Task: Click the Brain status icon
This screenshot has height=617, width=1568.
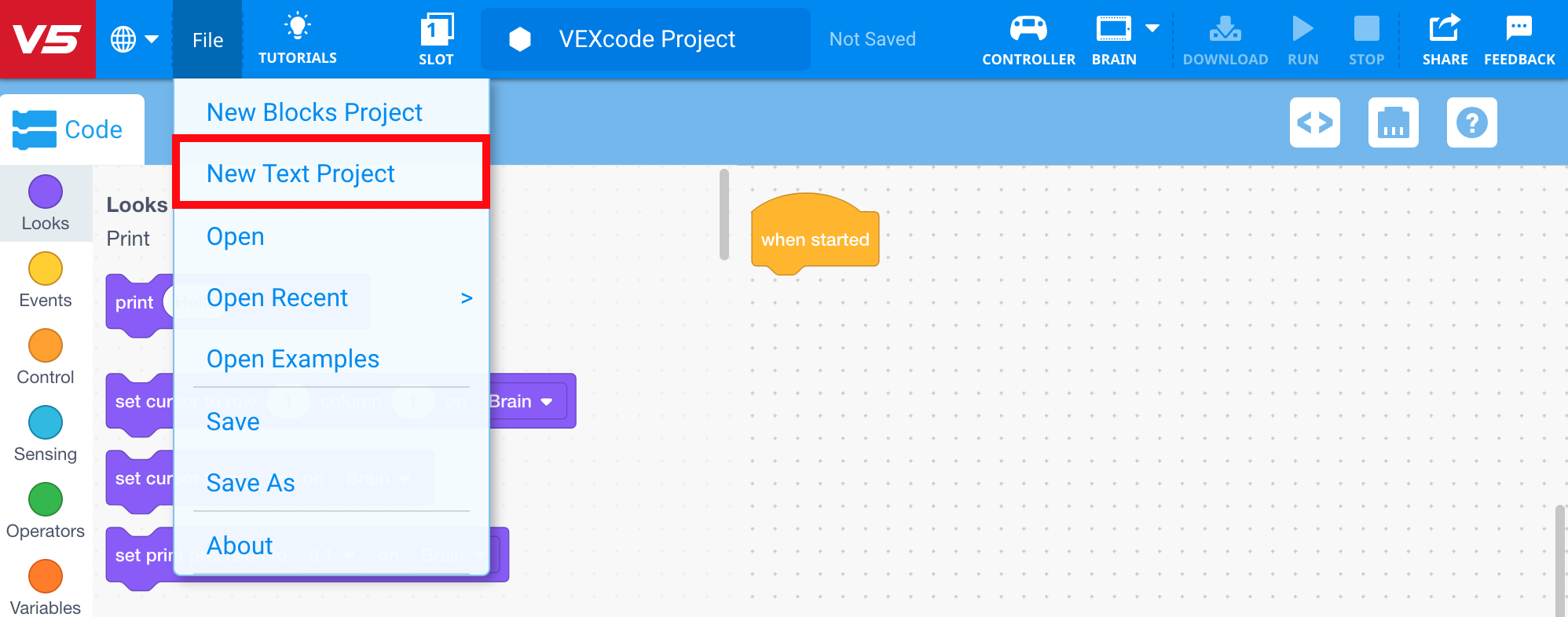Action: [1113, 30]
